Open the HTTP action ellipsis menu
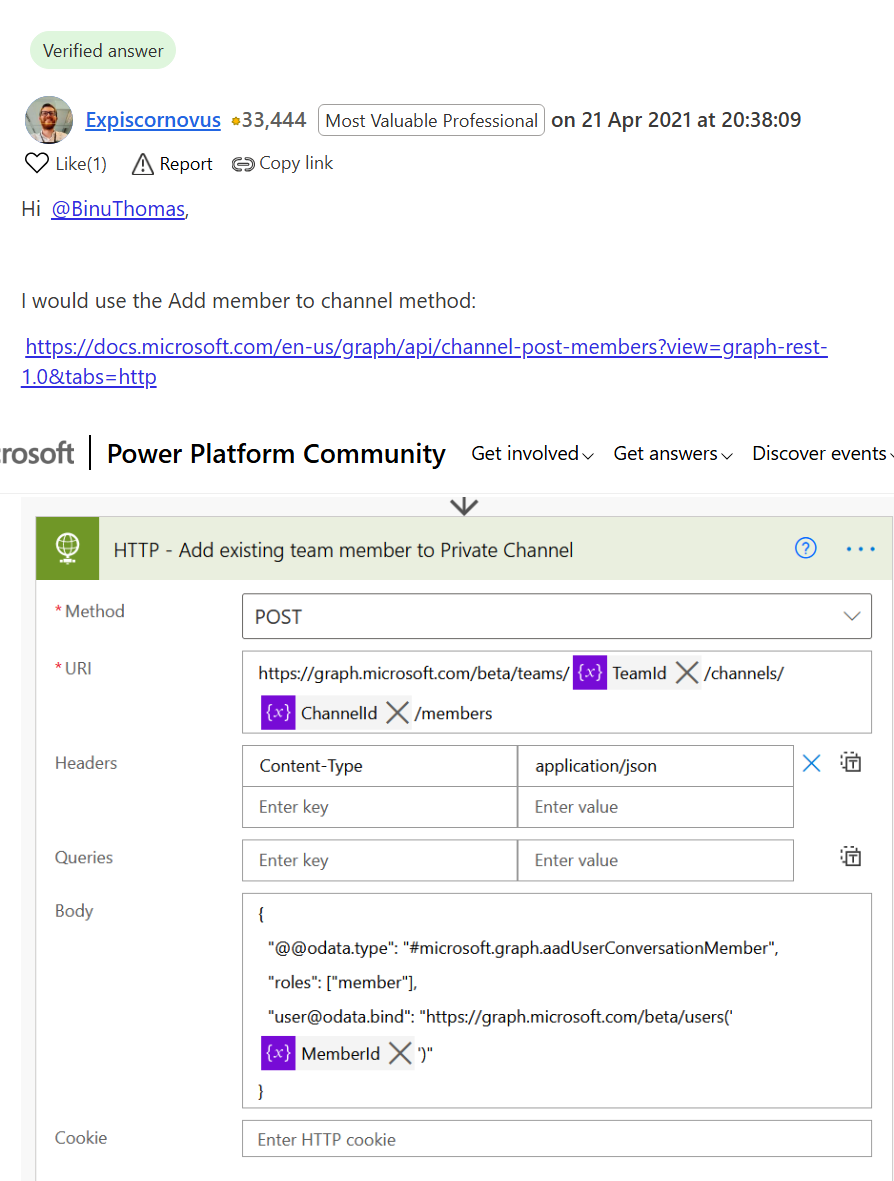894x1181 pixels. coord(860,549)
